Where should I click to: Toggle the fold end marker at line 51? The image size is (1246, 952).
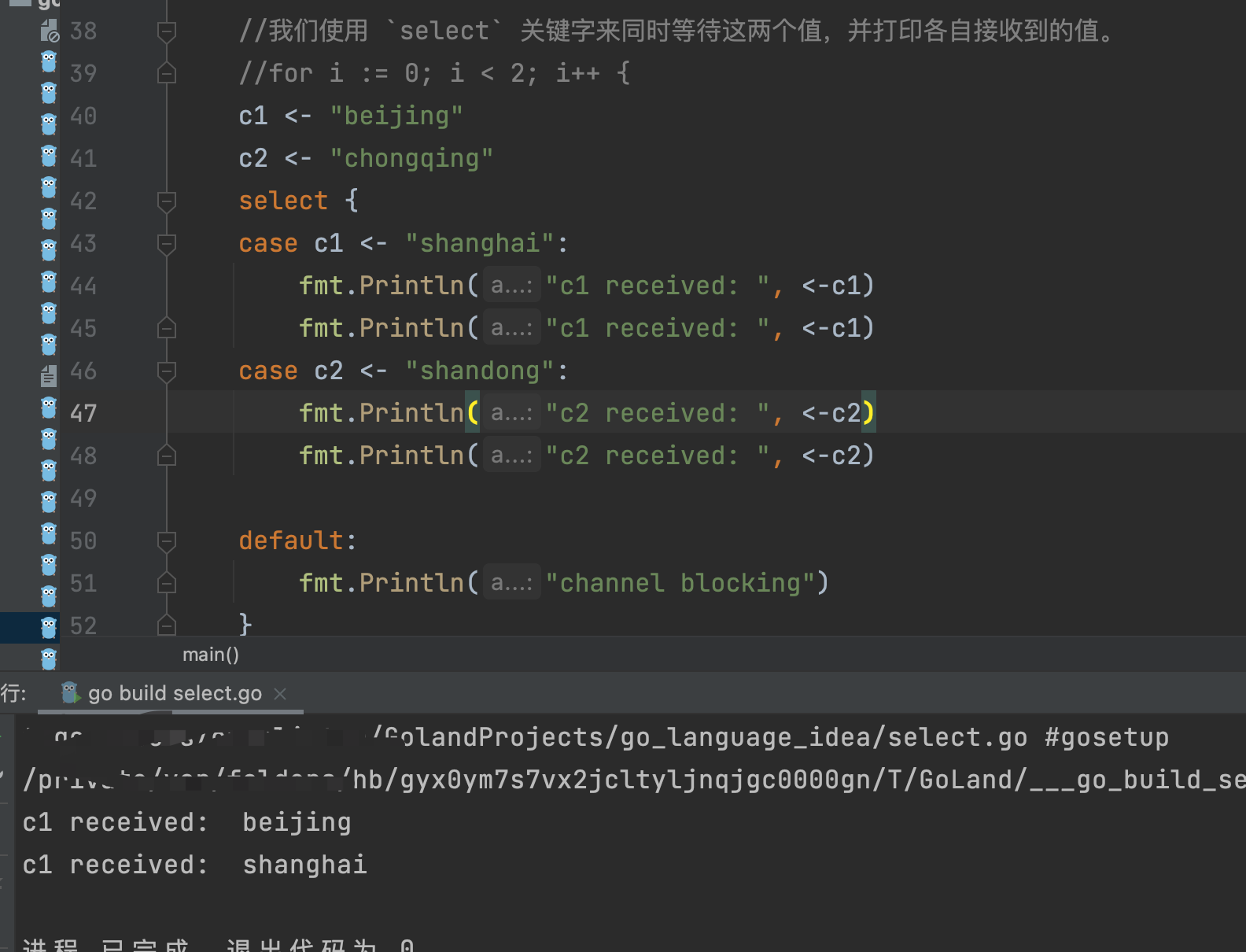166,583
